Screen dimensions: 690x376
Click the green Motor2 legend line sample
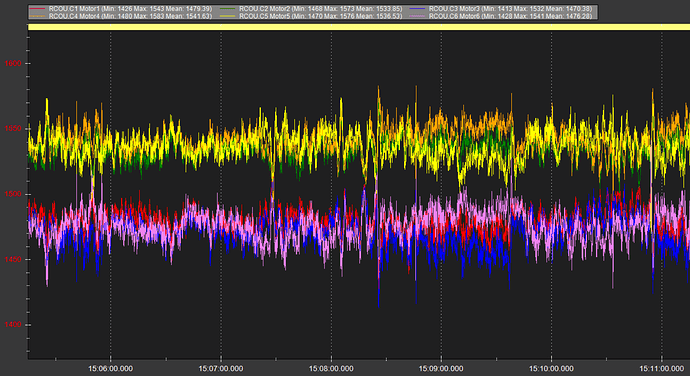(228, 9)
